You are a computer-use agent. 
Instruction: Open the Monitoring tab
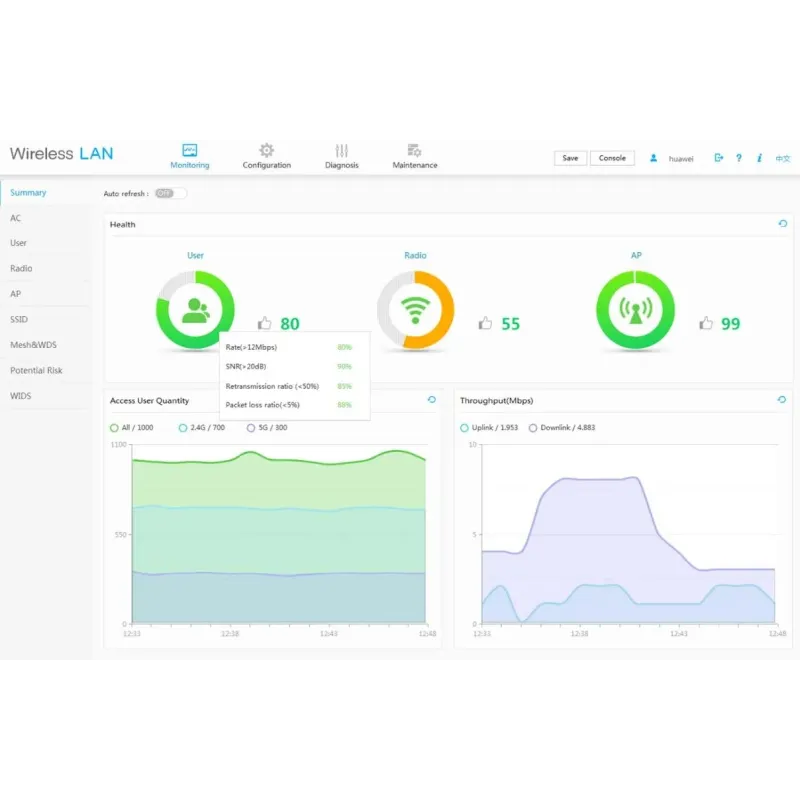(190, 156)
